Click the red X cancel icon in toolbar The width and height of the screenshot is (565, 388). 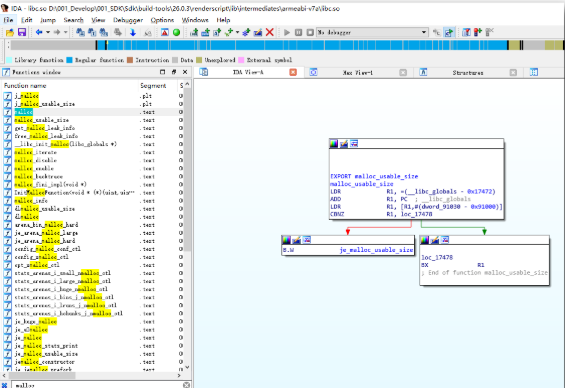coord(270,32)
